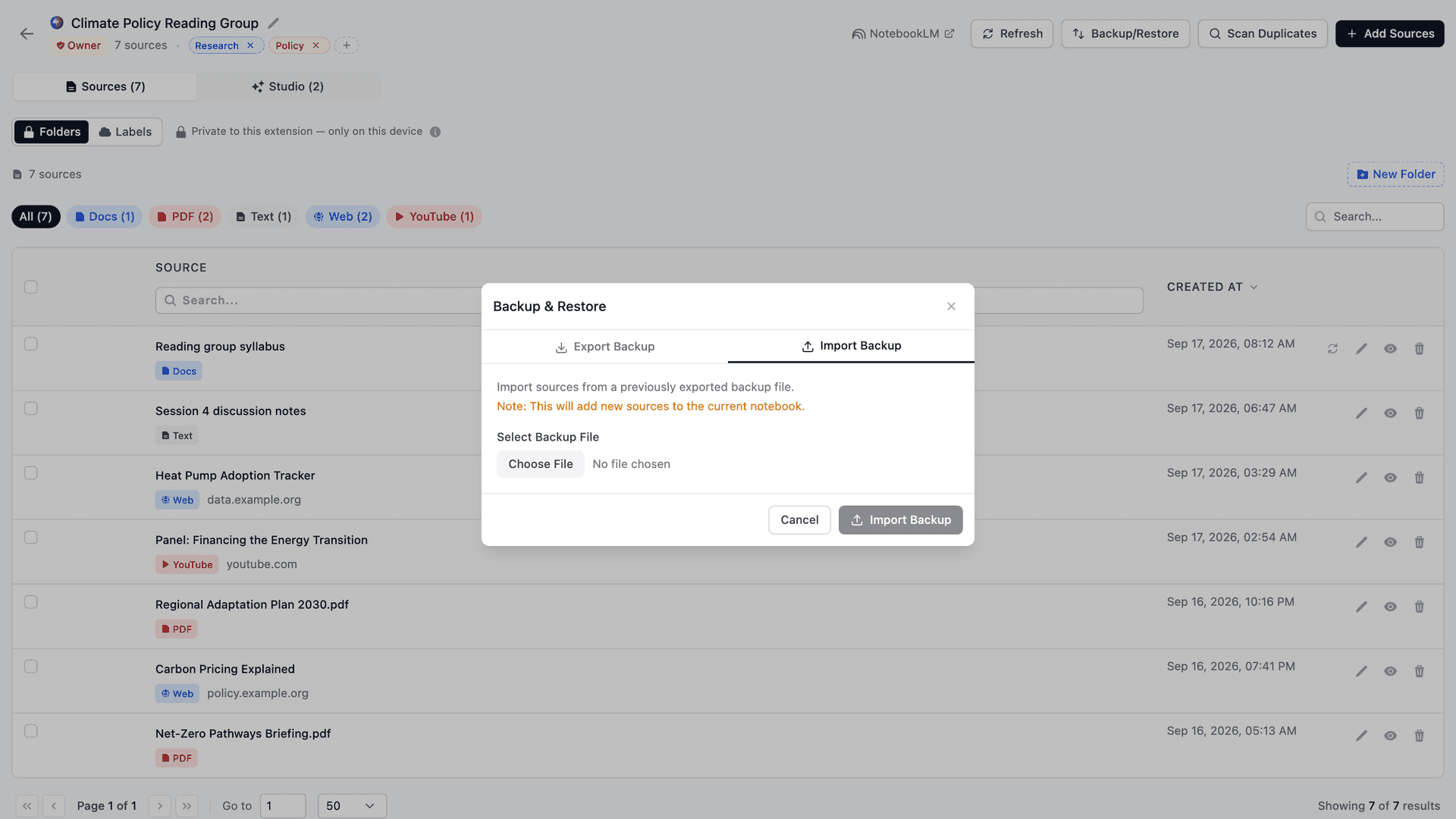
Task: Click the Go to page number field
Action: click(283, 805)
